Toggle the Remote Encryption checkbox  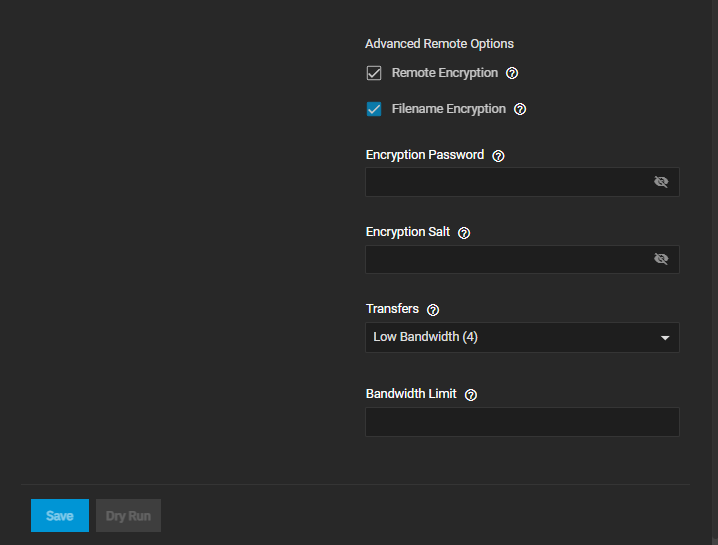point(374,73)
